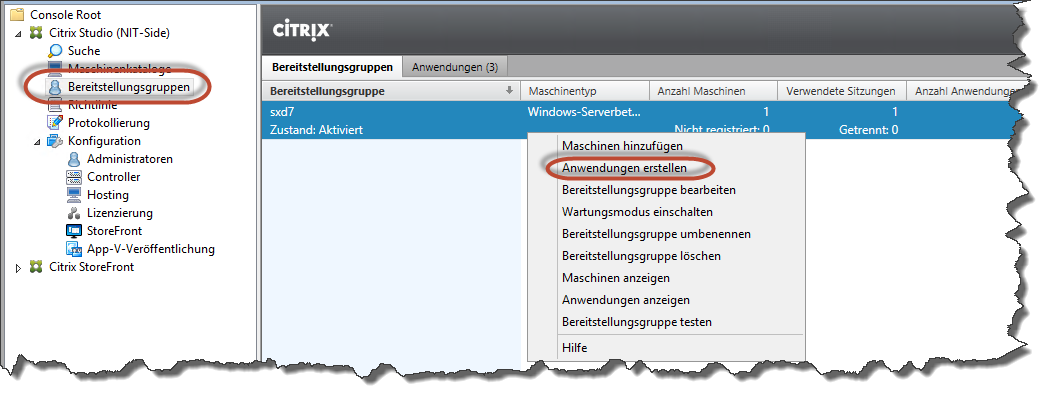Expand the Citrix StoreFront tree node
This screenshot has height=400, width=1053.
(19, 268)
